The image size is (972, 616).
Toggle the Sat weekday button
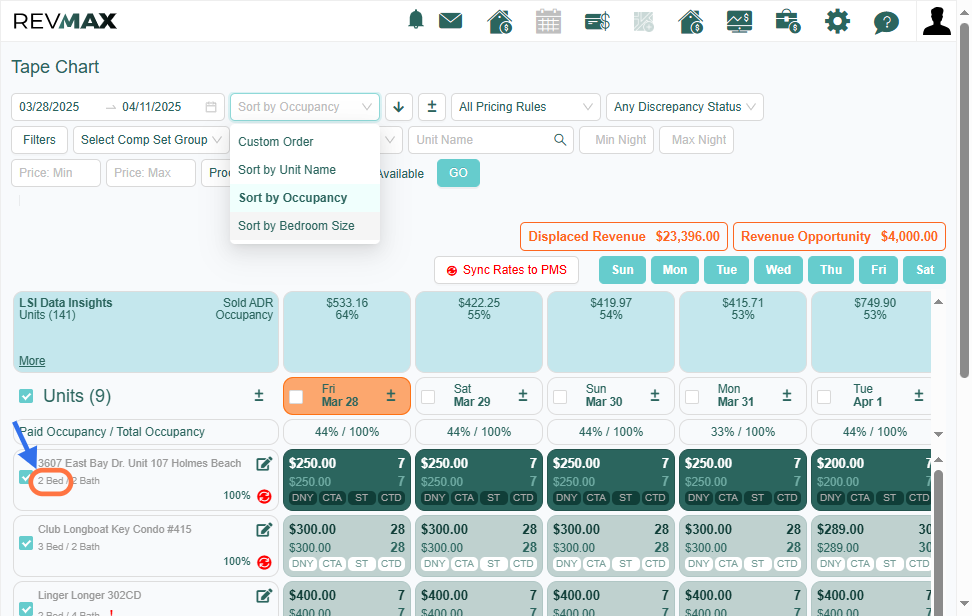(x=925, y=270)
